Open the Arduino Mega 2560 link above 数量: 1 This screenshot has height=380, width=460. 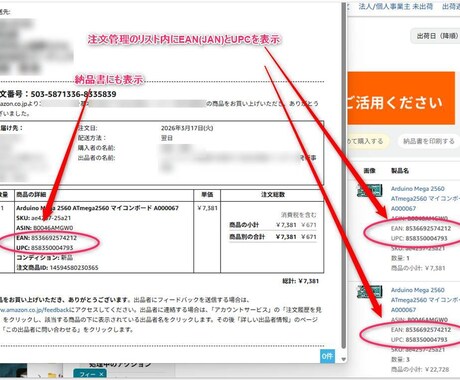[x=425, y=198]
